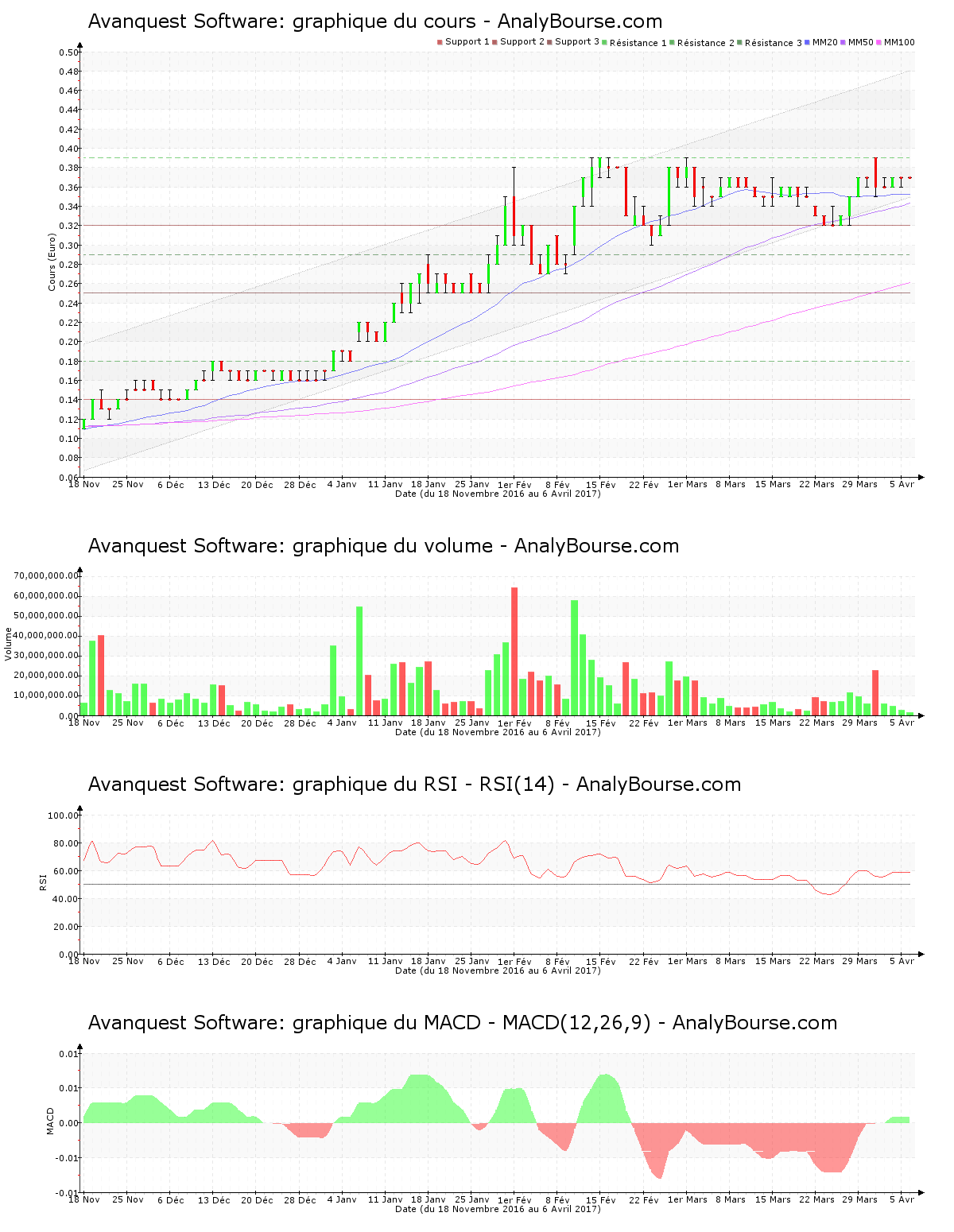Select the MM50 legend label
The height and width of the screenshot is (1232, 954).
[861, 42]
